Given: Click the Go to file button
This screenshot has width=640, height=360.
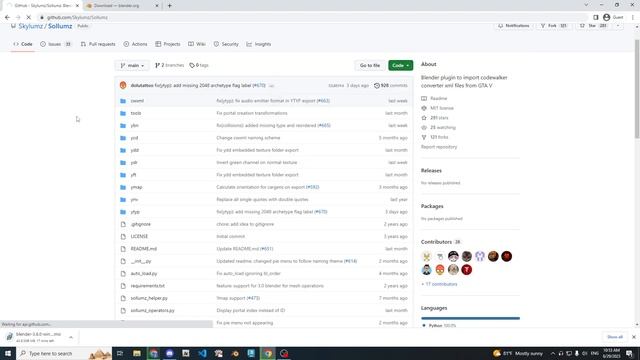Looking at the screenshot, I should point(370,65).
